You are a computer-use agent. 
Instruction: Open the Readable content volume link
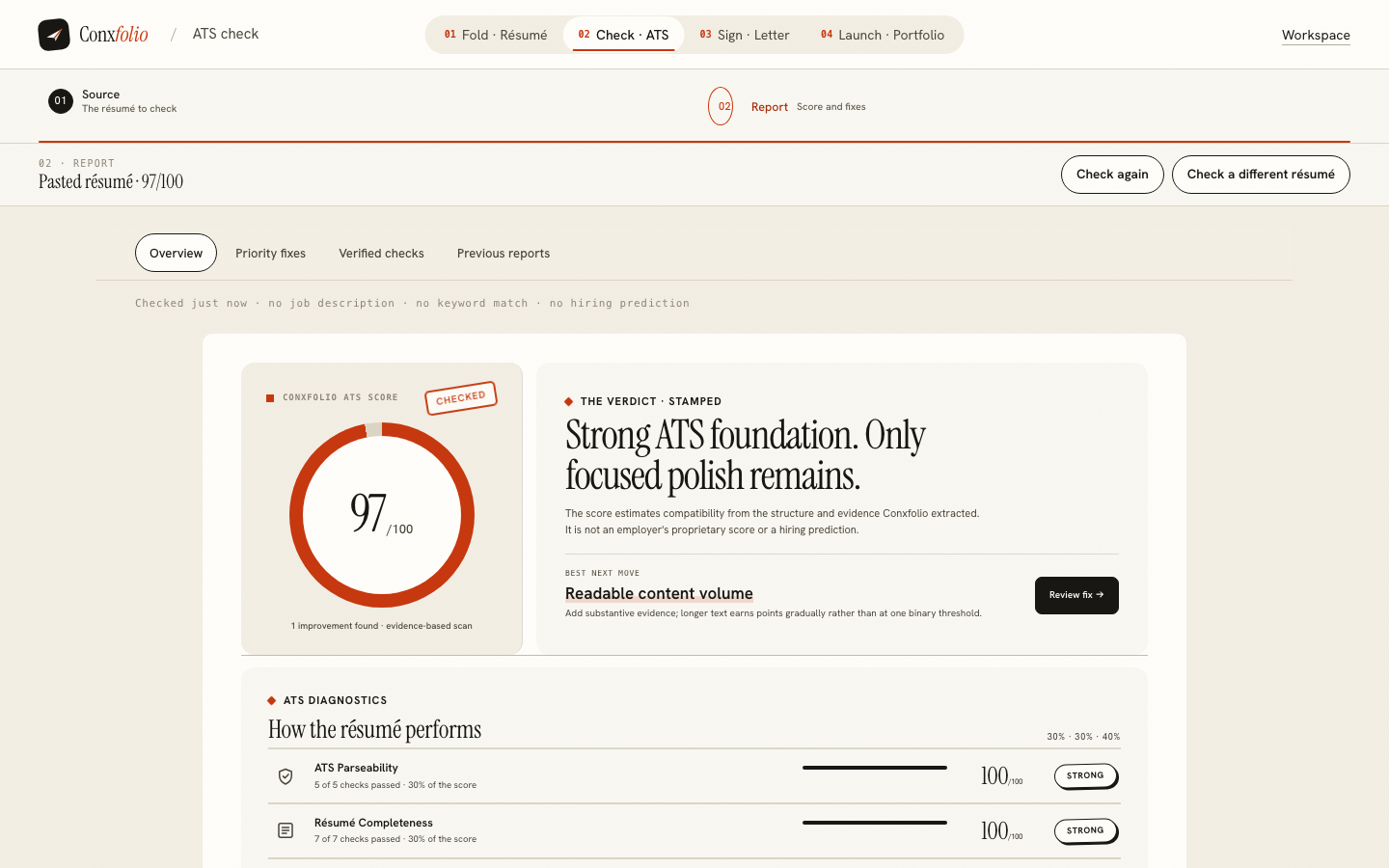coord(659,593)
